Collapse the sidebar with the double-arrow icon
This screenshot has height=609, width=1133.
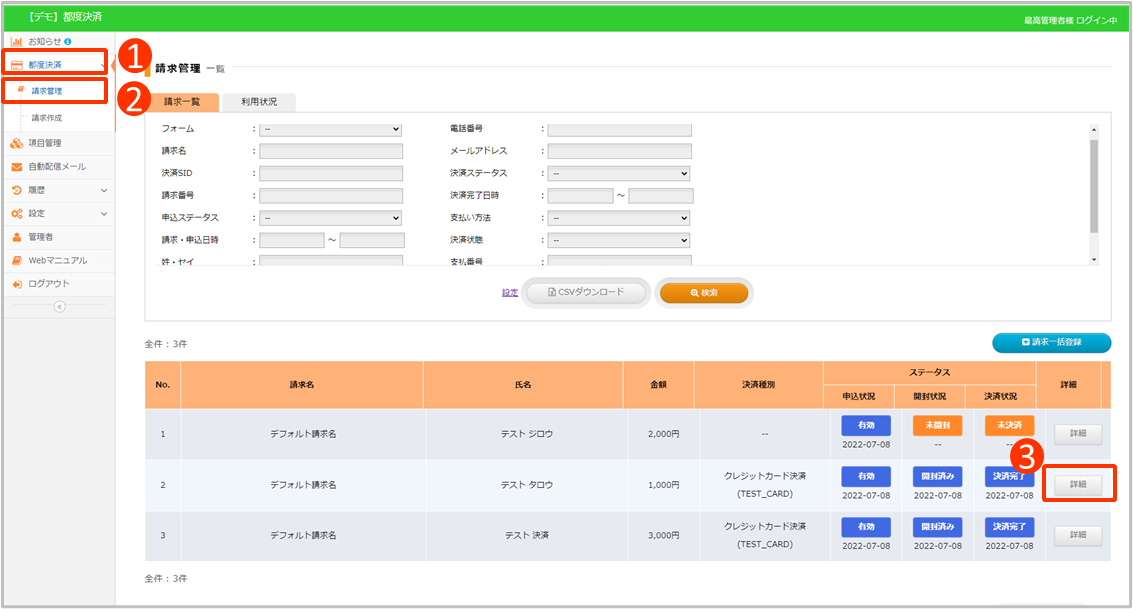[58, 307]
